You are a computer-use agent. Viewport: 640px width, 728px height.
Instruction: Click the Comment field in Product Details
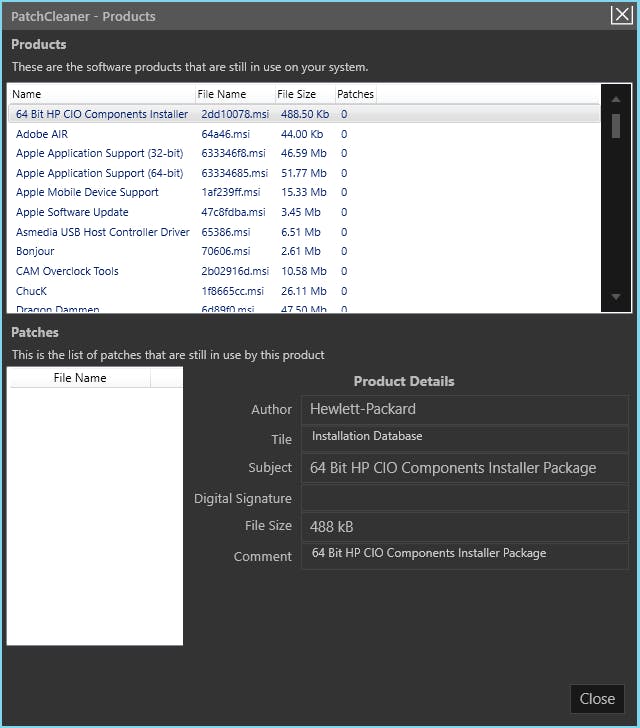tap(465, 556)
